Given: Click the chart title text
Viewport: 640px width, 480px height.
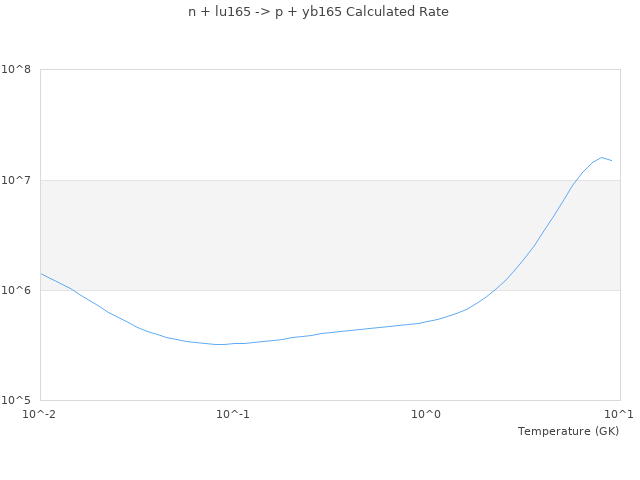Looking at the screenshot, I should coord(318,12).
